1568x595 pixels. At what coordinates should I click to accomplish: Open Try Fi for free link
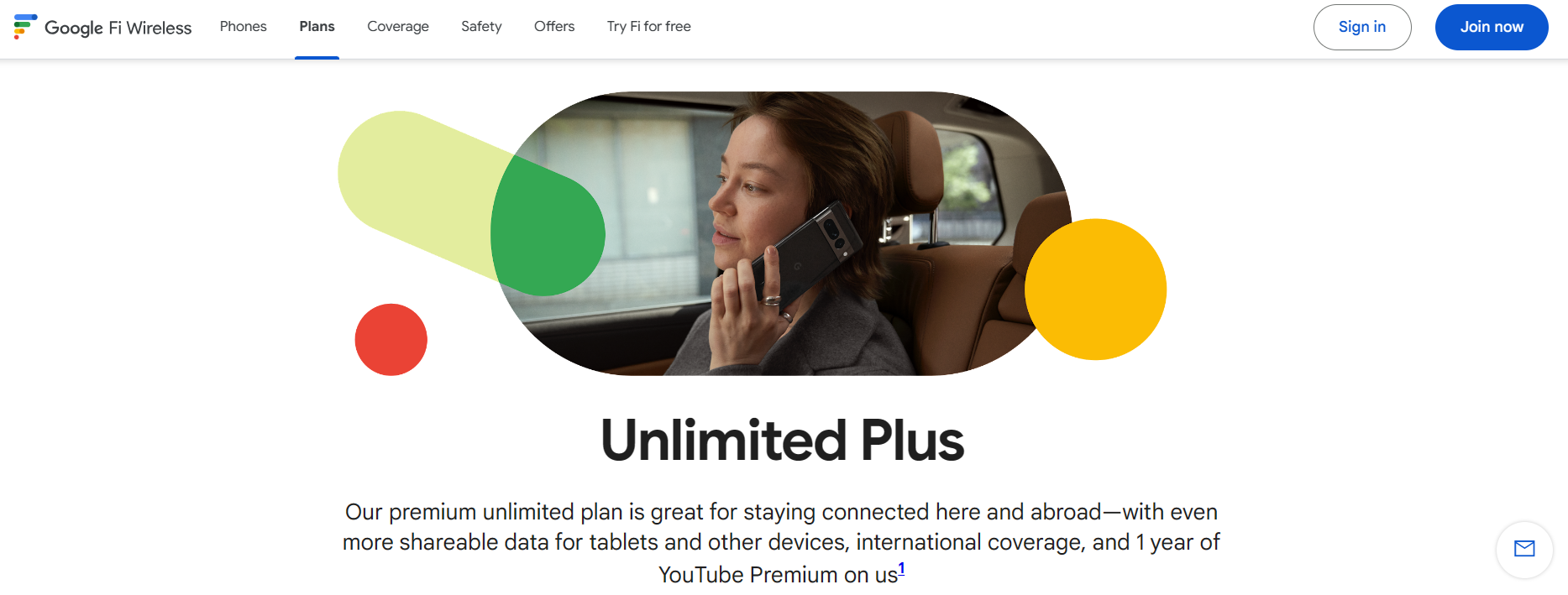[x=649, y=27]
